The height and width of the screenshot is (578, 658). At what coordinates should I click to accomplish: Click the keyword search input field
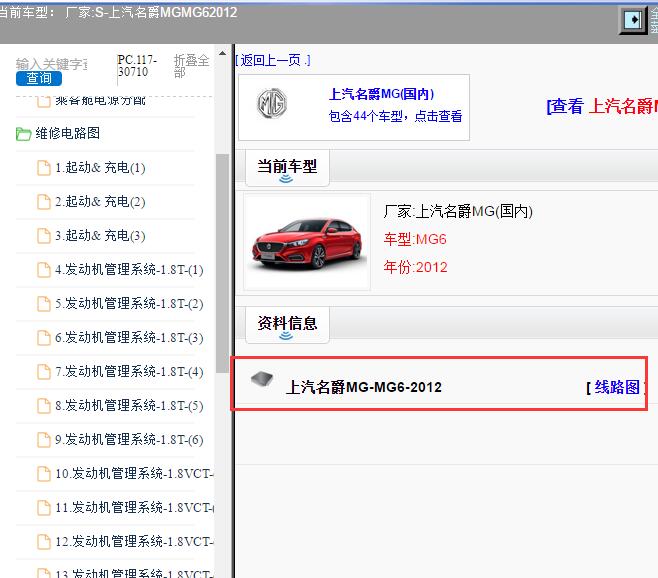(x=51, y=64)
